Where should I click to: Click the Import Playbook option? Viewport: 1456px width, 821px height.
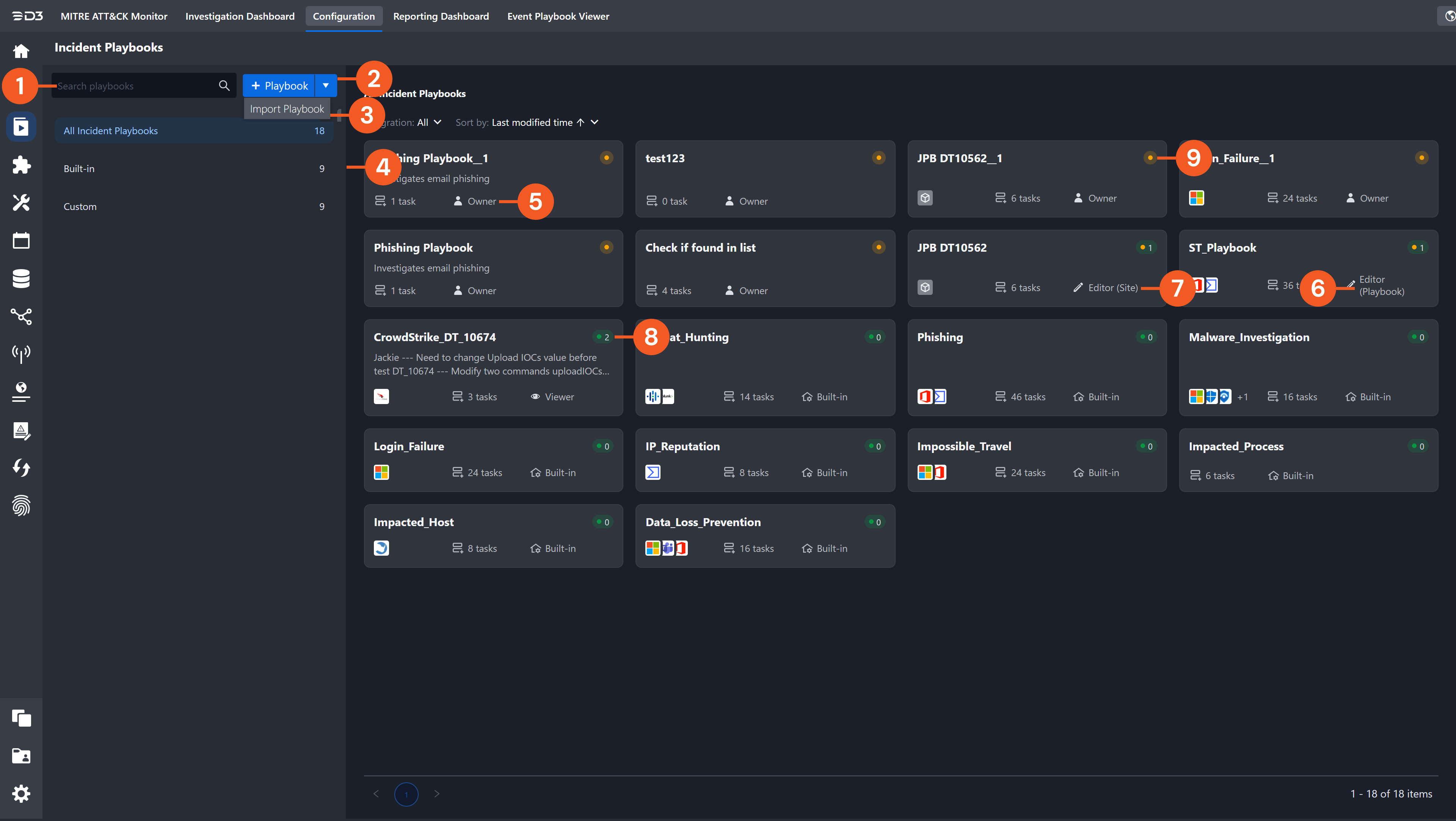point(287,108)
